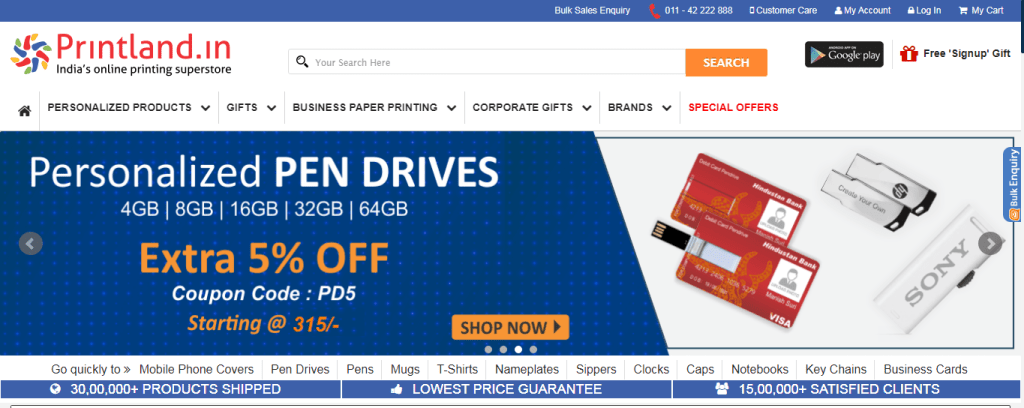The width and height of the screenshot is (1024, 408).
Task: Click the home icon in navigation bar
Action: pyautogui.click(x=24, y=111)
